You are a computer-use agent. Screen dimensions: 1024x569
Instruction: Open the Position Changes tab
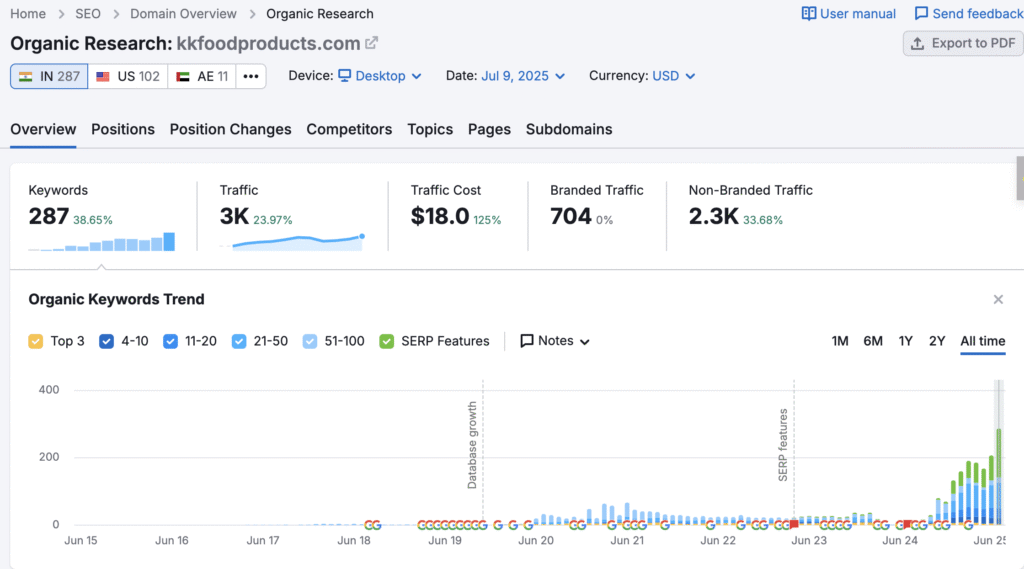tap(231, 129)
